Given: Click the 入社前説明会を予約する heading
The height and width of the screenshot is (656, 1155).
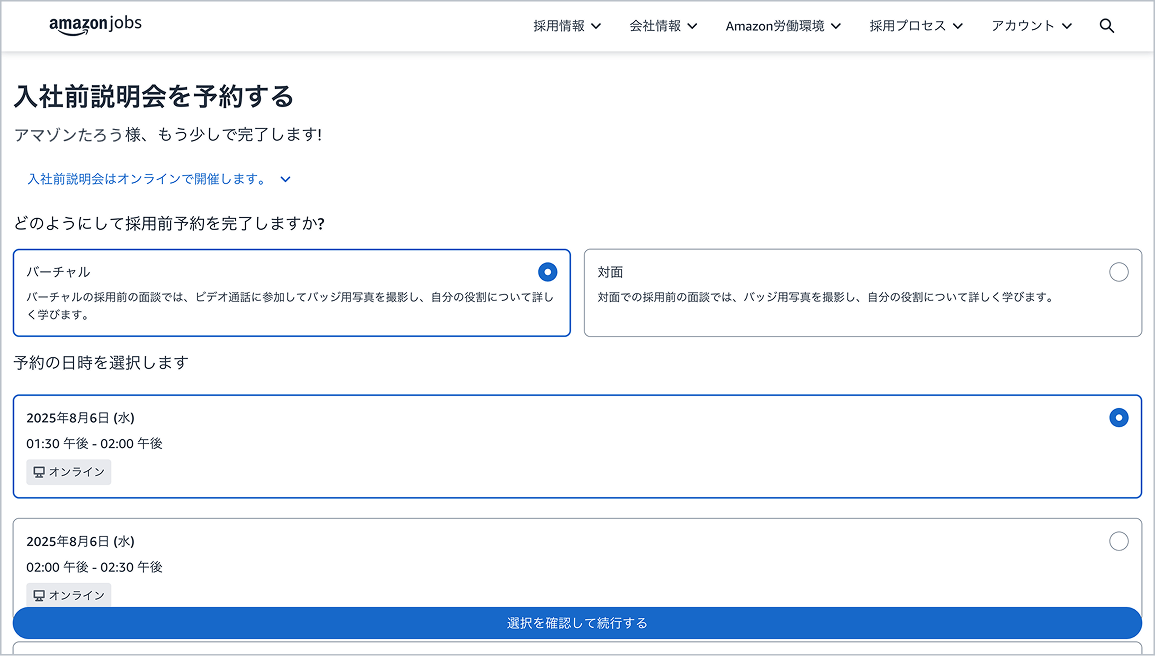Looking at the screenshot, I should coord(154,96).
